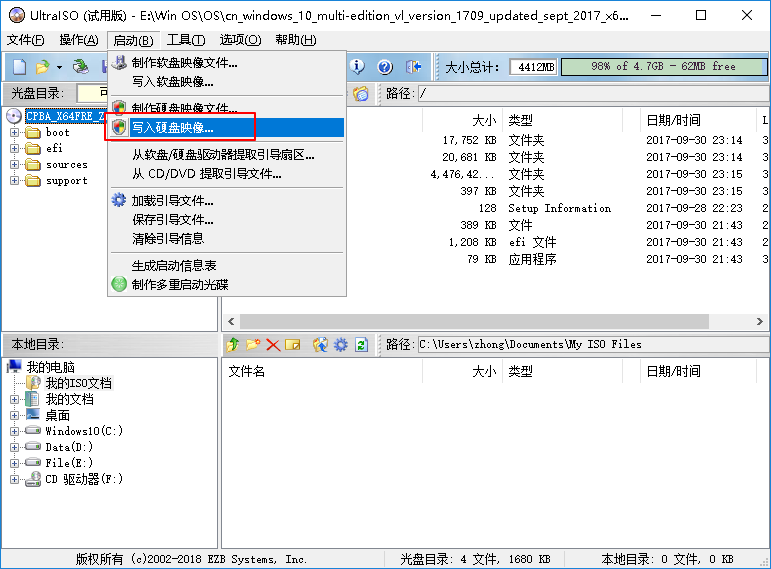This screenshot has width=771, height=569.
Task: Open the 文件(F) menu
Action: click(26, 40)
